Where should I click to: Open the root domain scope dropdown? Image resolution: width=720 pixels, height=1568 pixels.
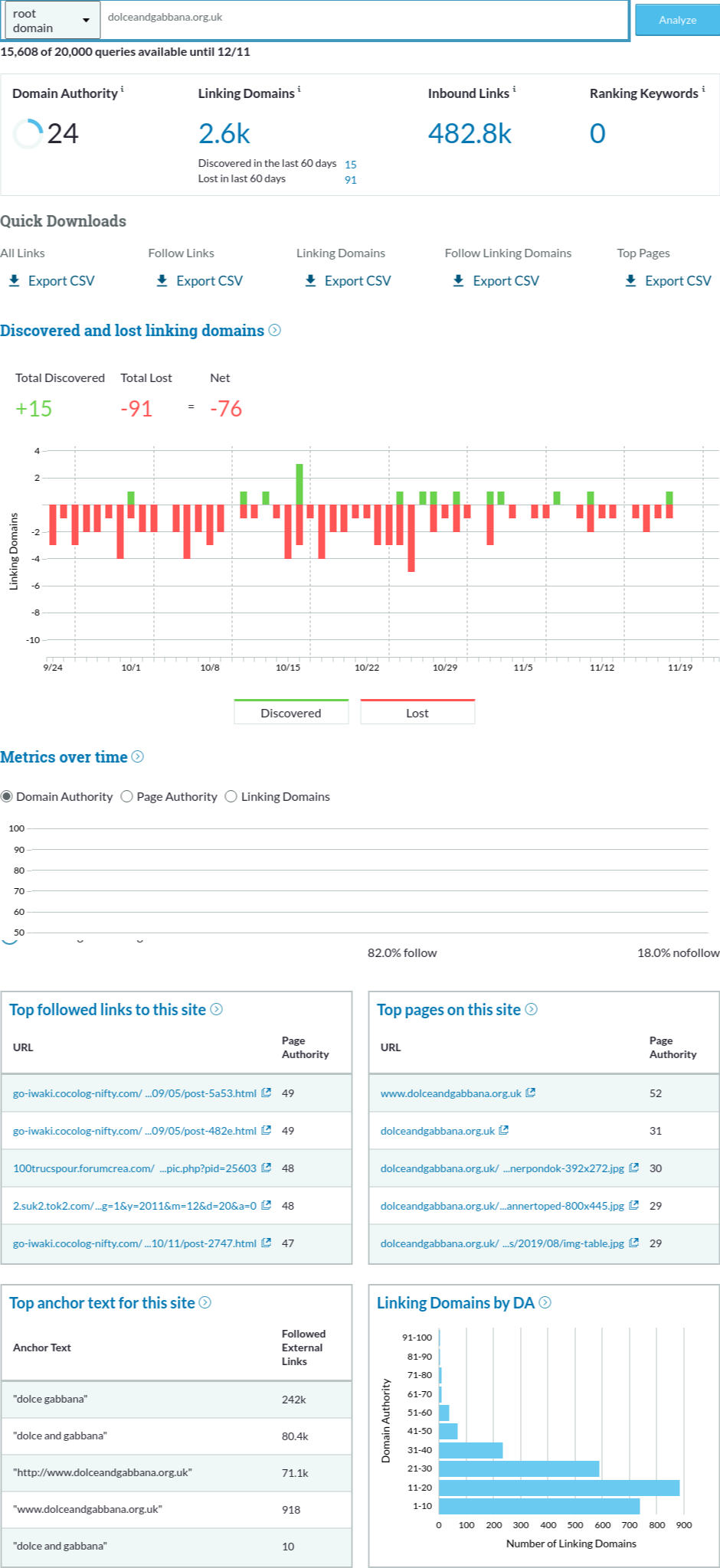click(x=51, y=21)
